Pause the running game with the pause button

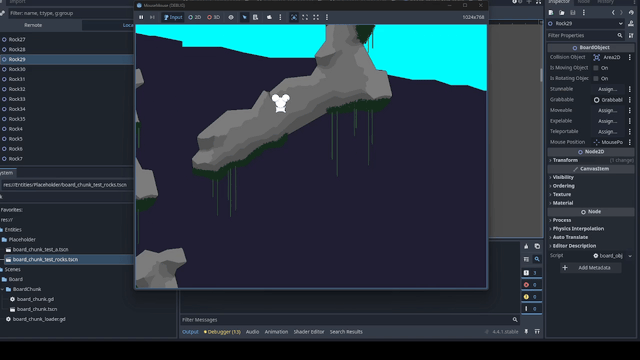tap(141, 17)
